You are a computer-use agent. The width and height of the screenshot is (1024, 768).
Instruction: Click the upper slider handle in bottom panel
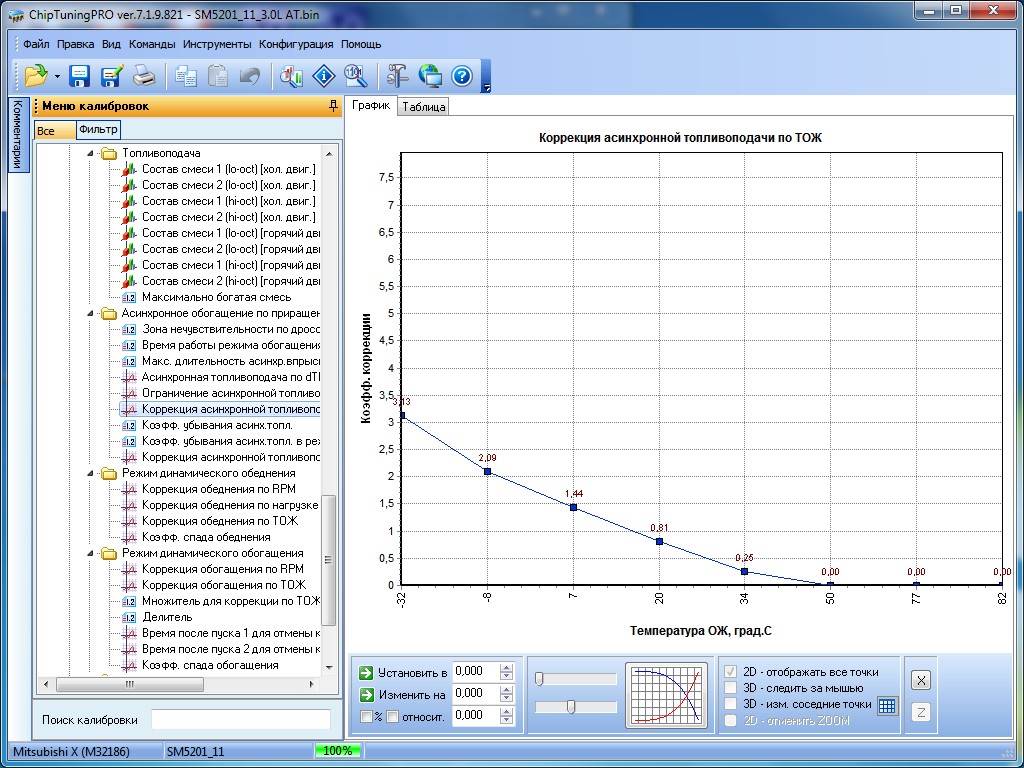540,679
